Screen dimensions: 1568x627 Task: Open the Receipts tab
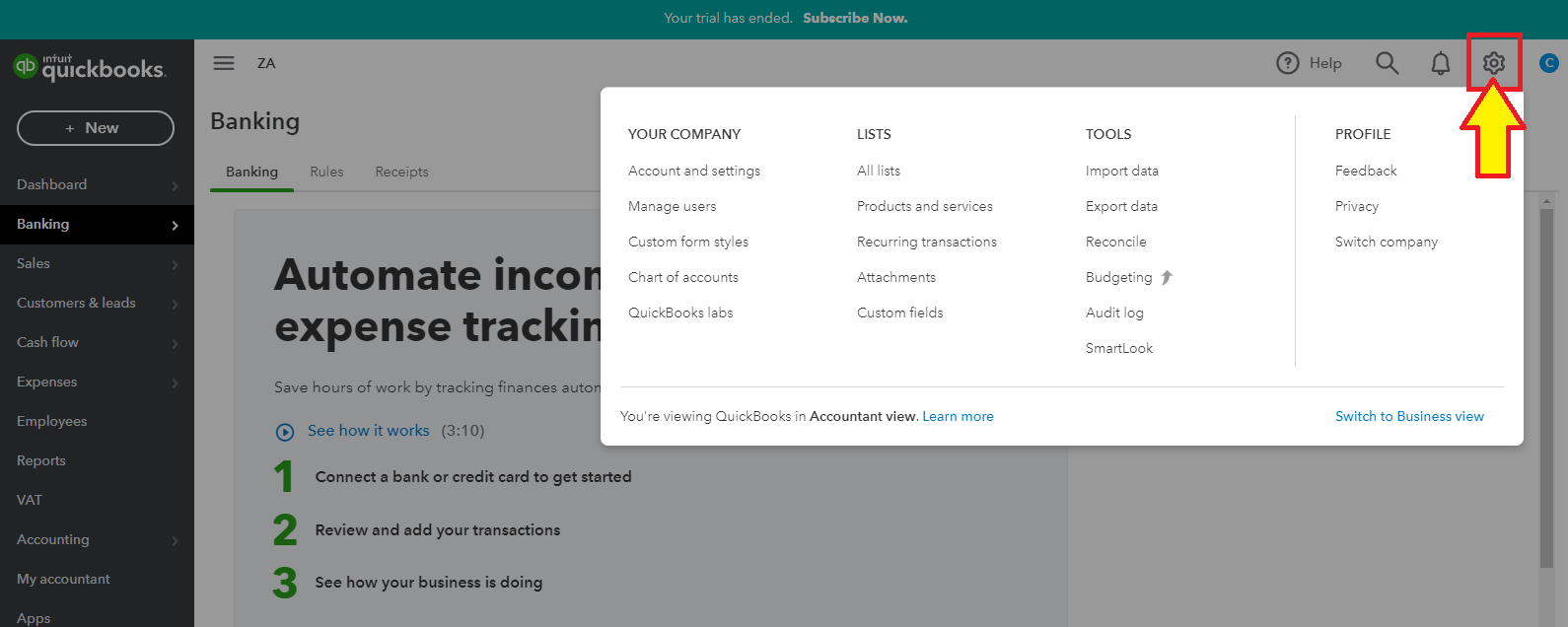pyautogui.click(x=401, y=172)
